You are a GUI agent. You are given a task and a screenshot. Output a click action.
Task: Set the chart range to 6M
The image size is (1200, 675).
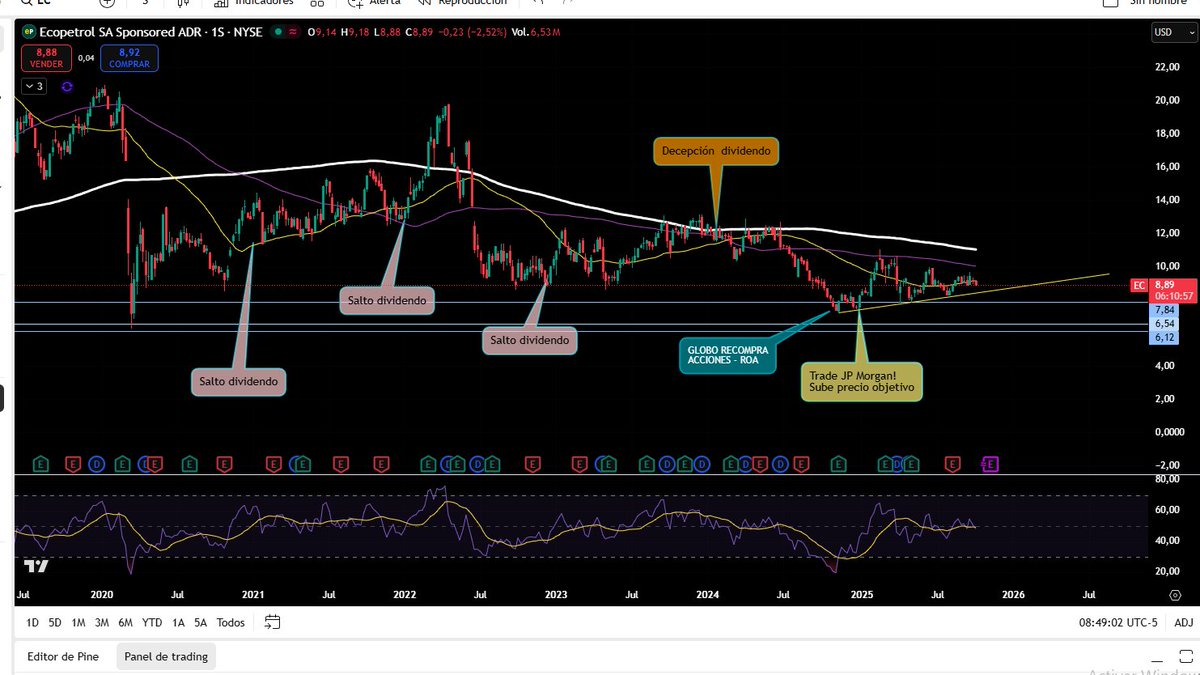click(x=125, y=622)
